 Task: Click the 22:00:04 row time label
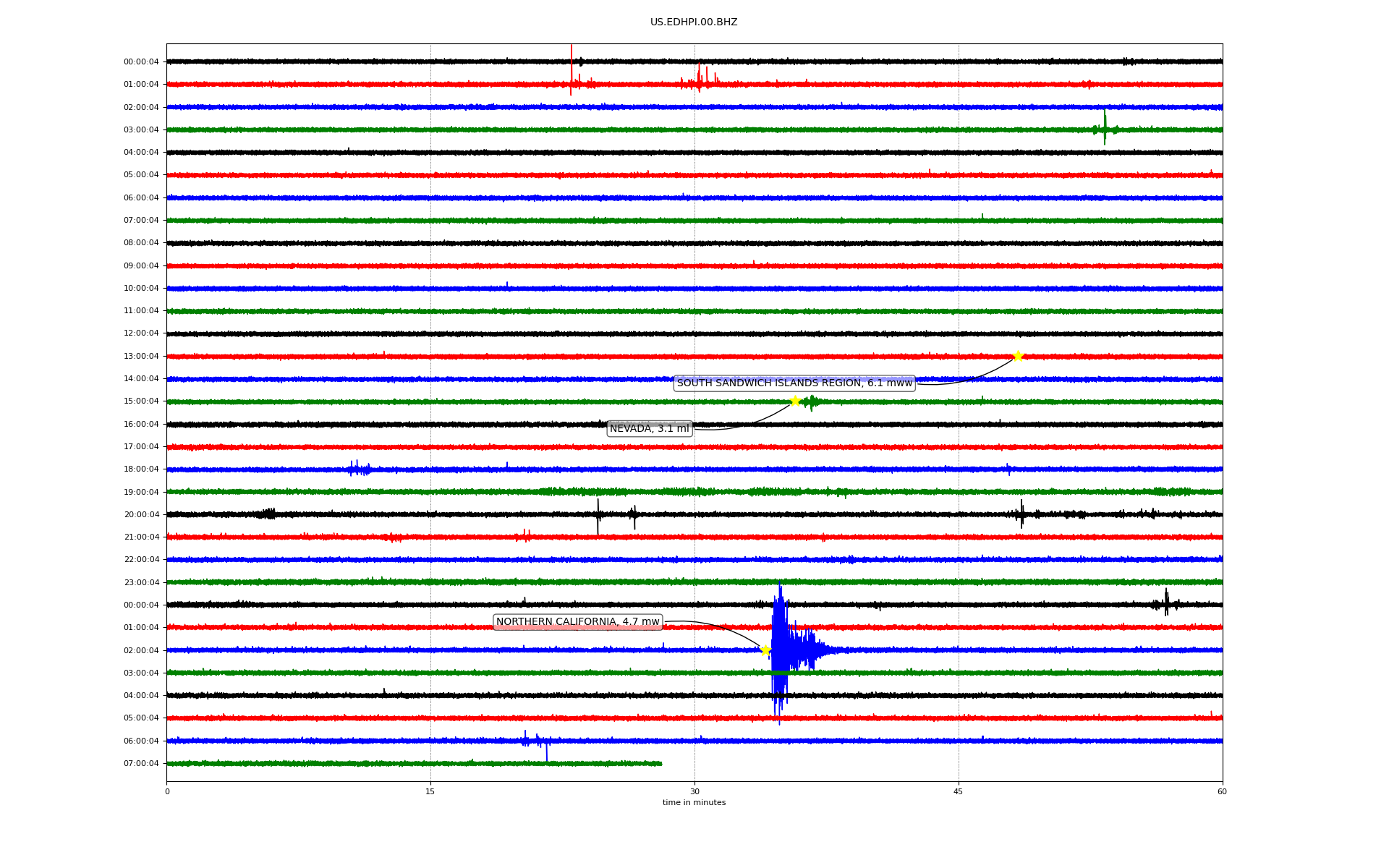click(141, 560)
